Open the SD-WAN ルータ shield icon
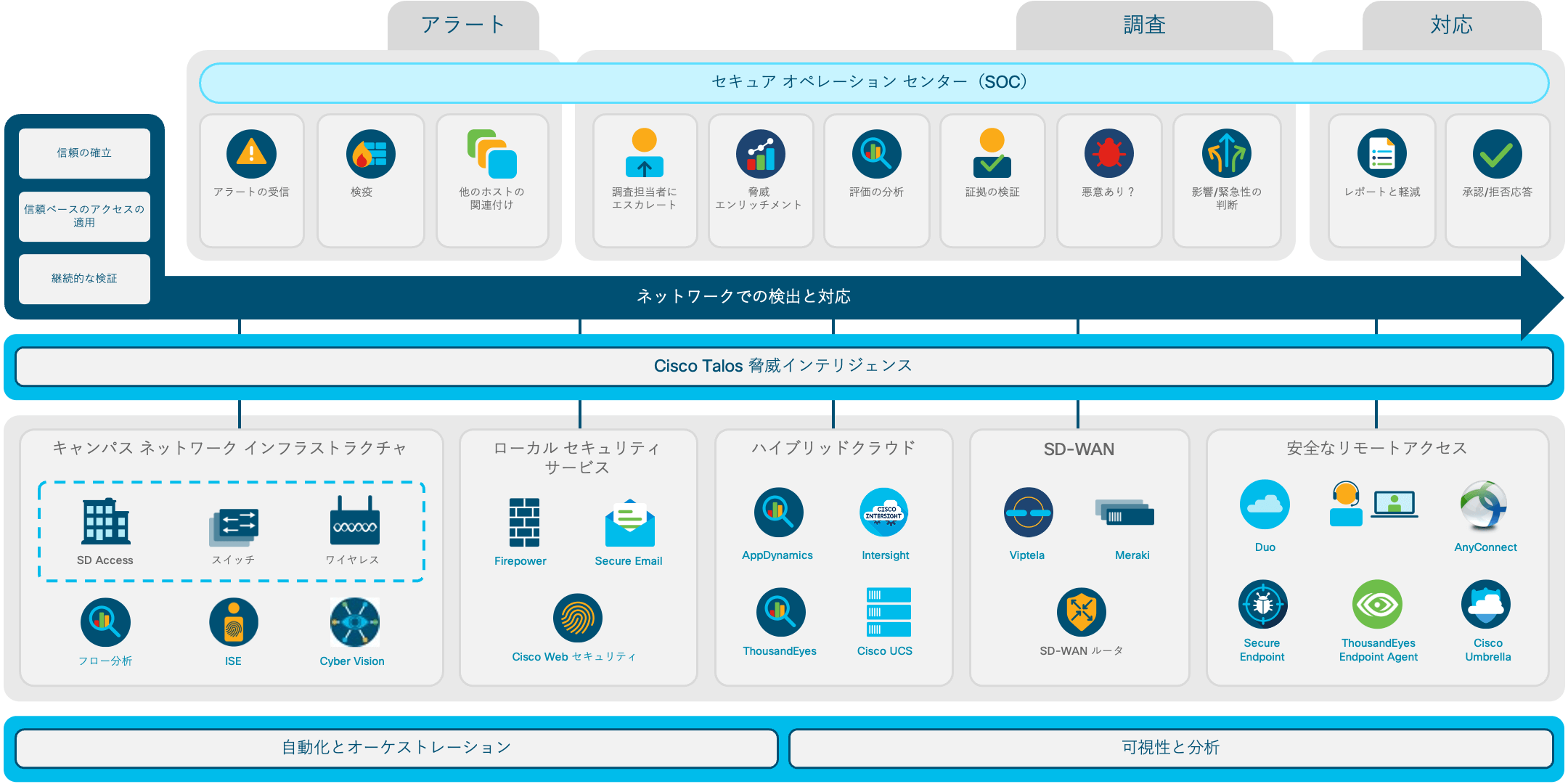Image resolution: width=1568 pixels, height=784 pixels. [x=1082, y=612]
